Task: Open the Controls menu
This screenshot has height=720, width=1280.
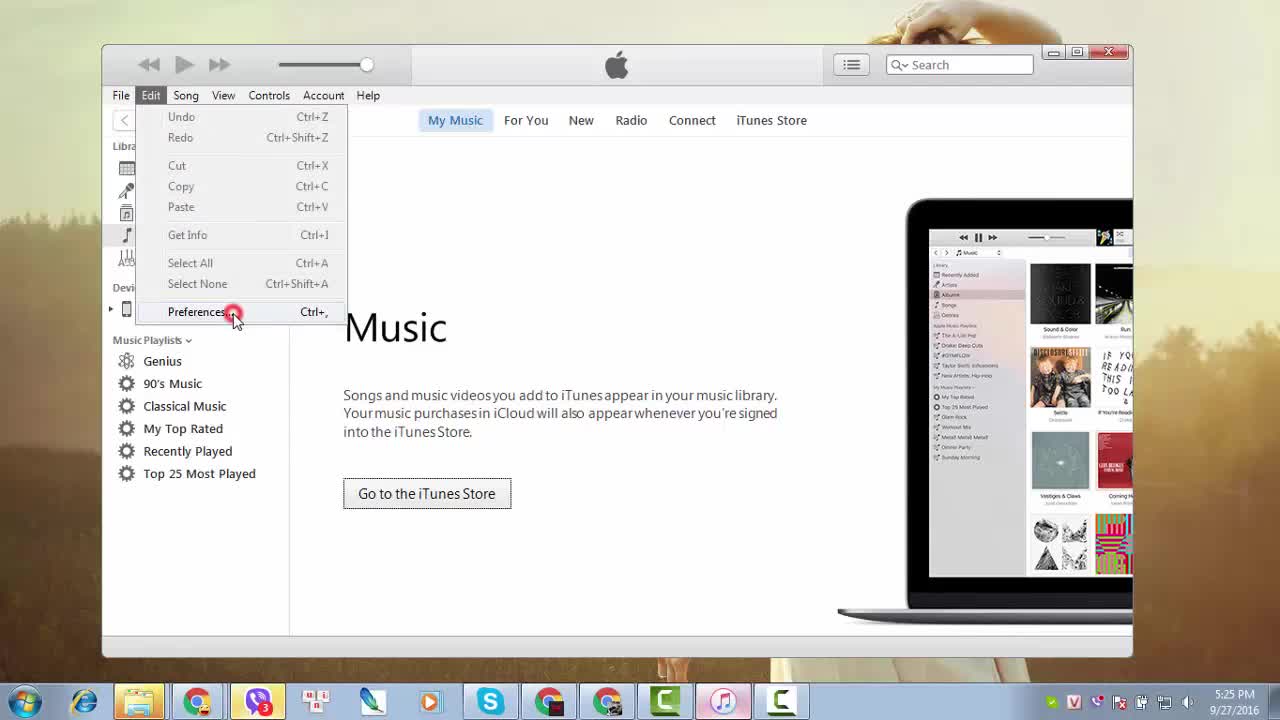Action: [269, 96]
